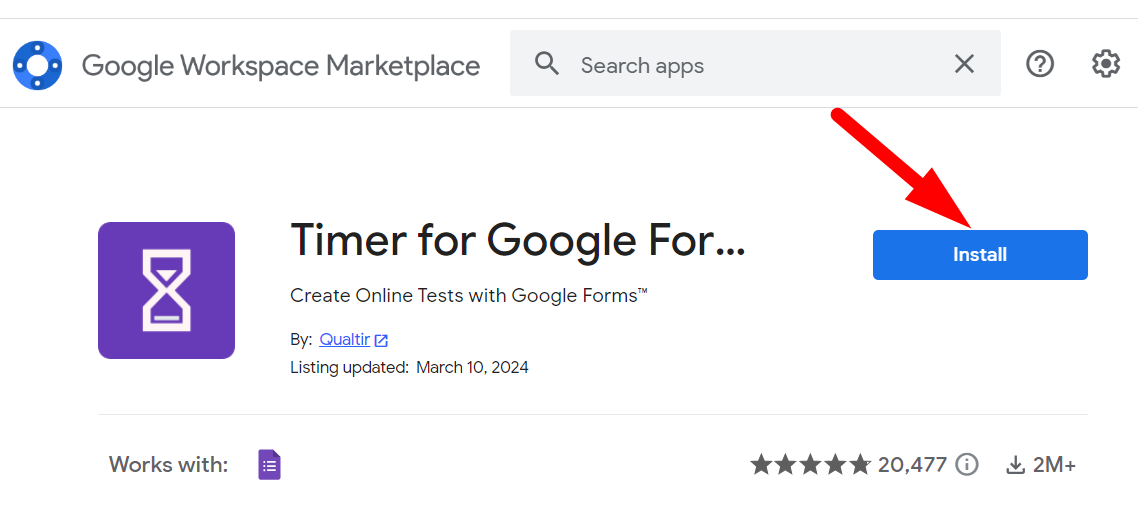This screenshot has height=511, width=1138.
Task: Click the external link icon beside Qualtir
Action: [381, 341]
